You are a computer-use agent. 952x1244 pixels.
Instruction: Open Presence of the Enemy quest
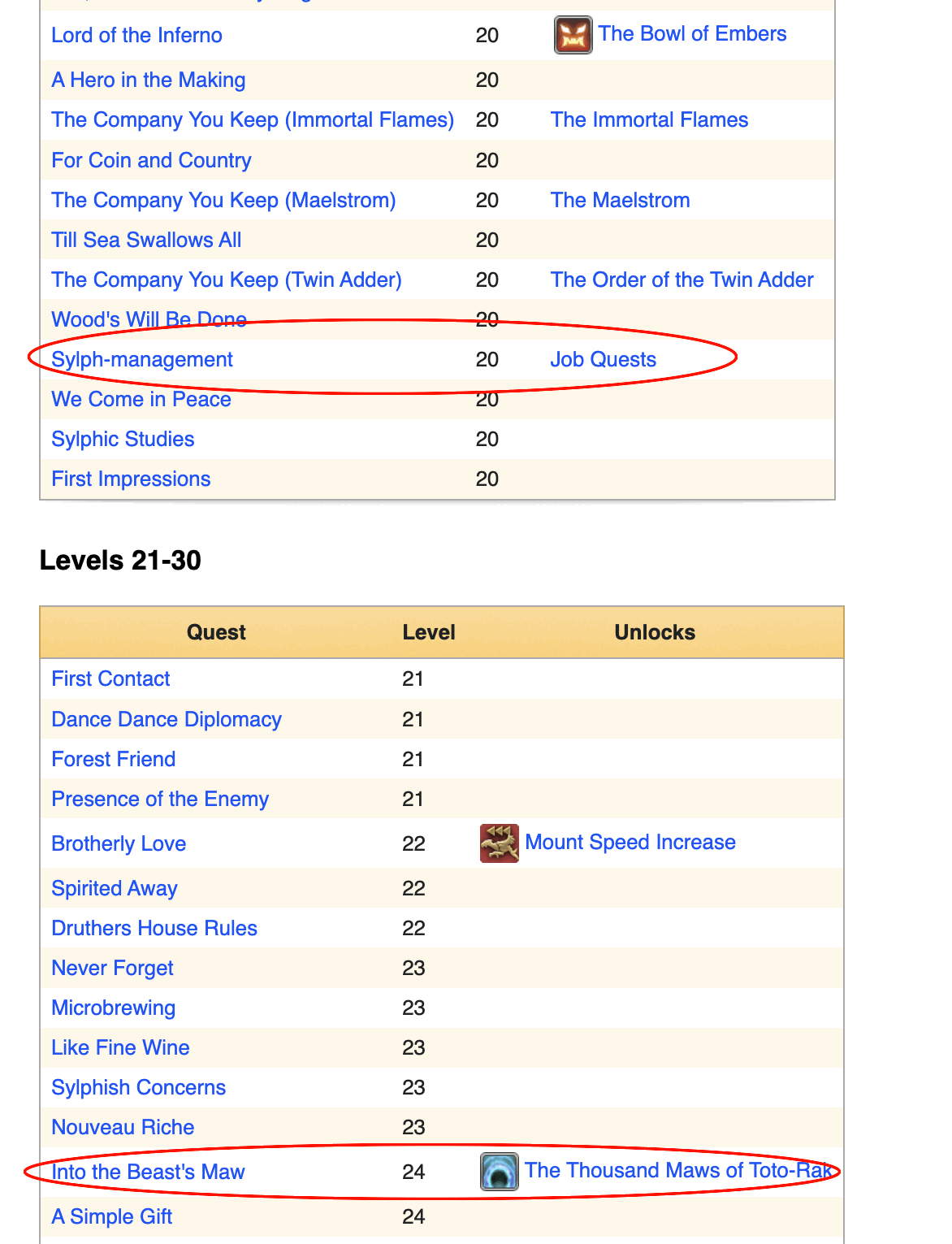click(160, 799)
